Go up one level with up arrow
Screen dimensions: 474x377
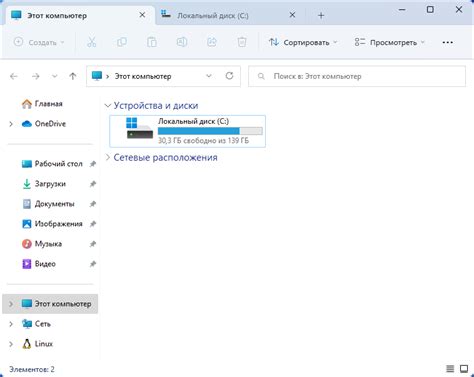(73, 76)
